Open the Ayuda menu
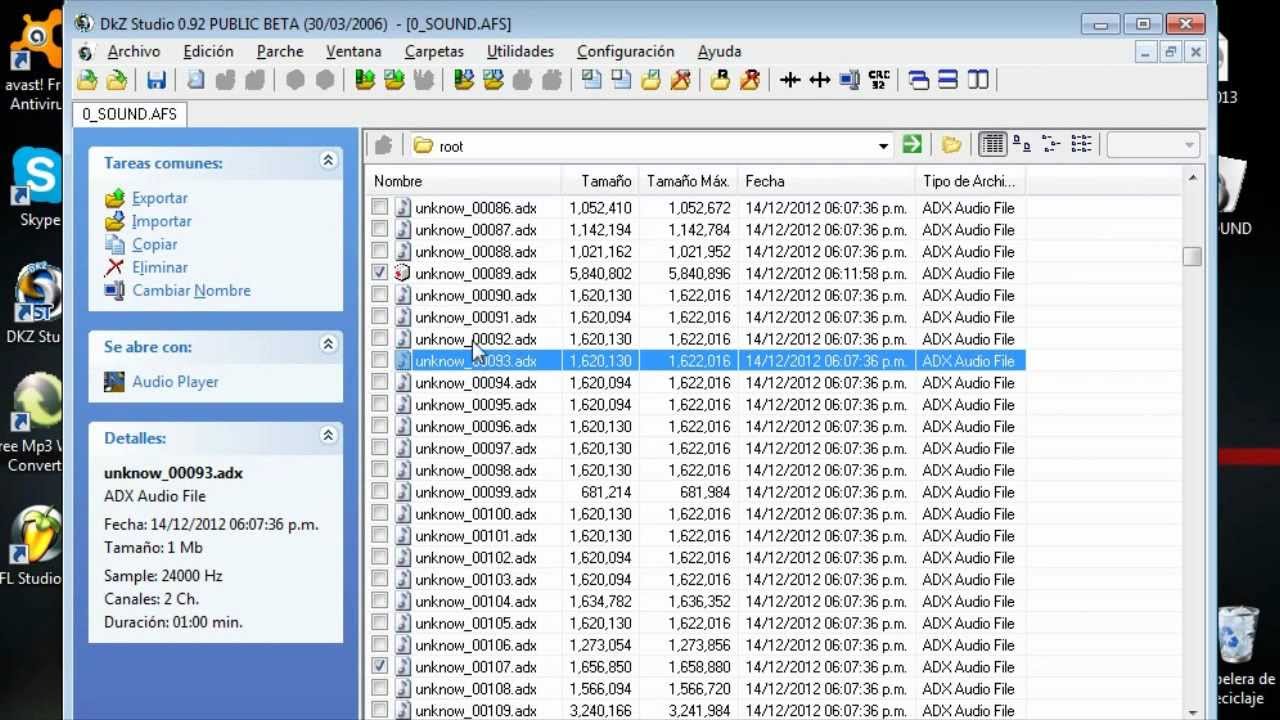Screen dimensions: 1280x720 (x=719, y=51)
